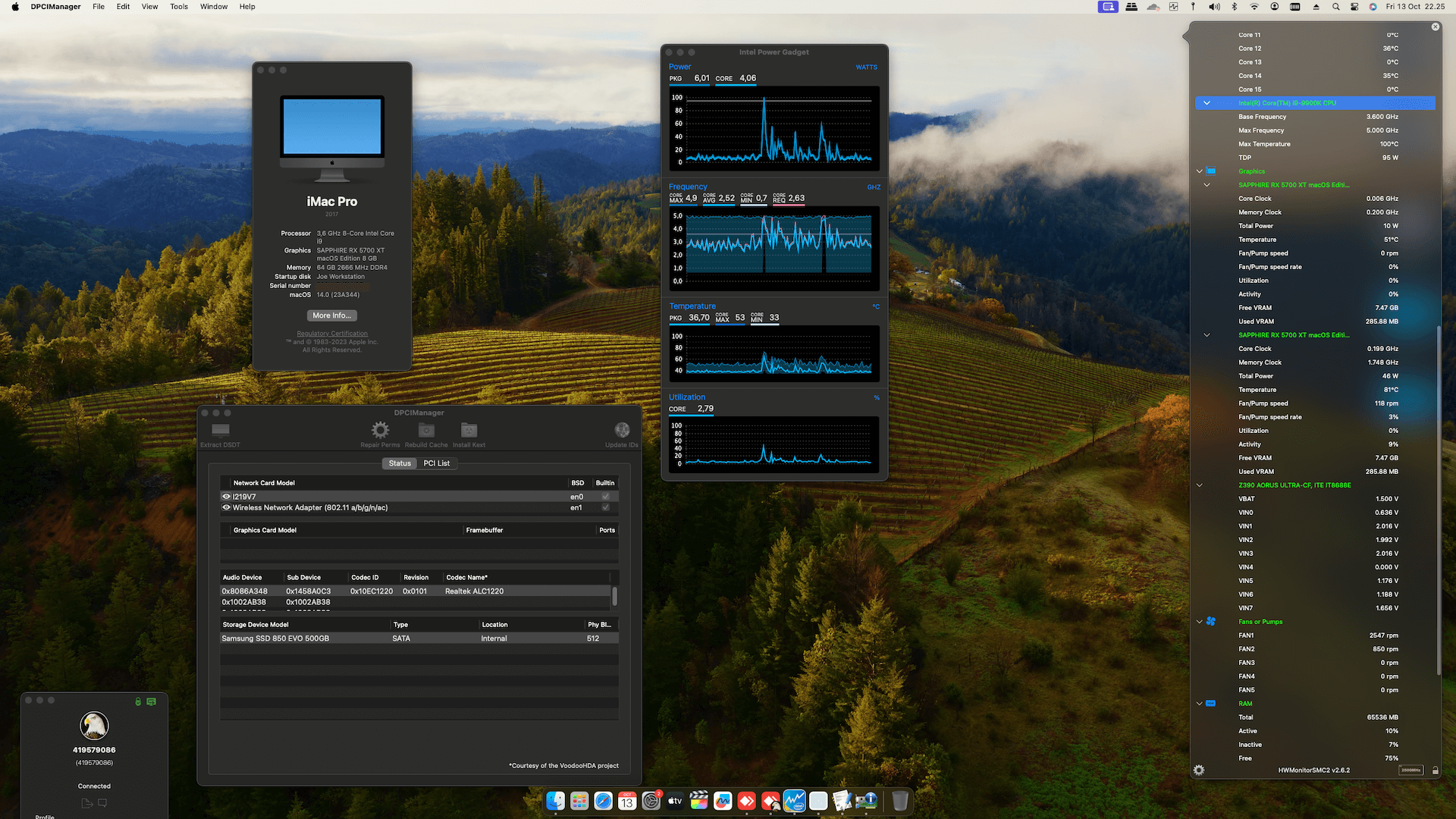Collapse the Intel Core i9-9900K CPU section

1207,103
